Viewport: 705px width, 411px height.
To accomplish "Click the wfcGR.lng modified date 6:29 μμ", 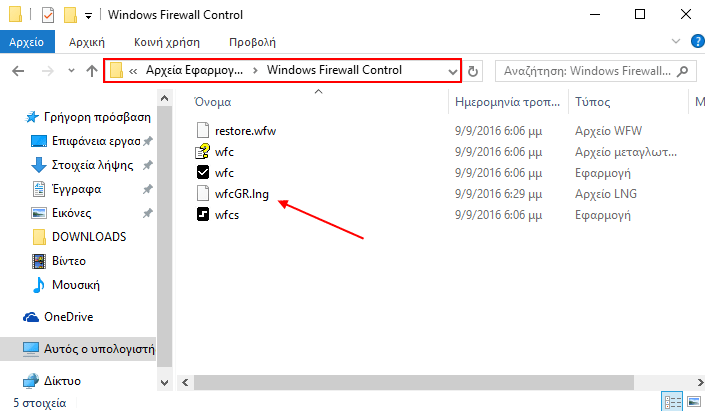I will [498, 194].
